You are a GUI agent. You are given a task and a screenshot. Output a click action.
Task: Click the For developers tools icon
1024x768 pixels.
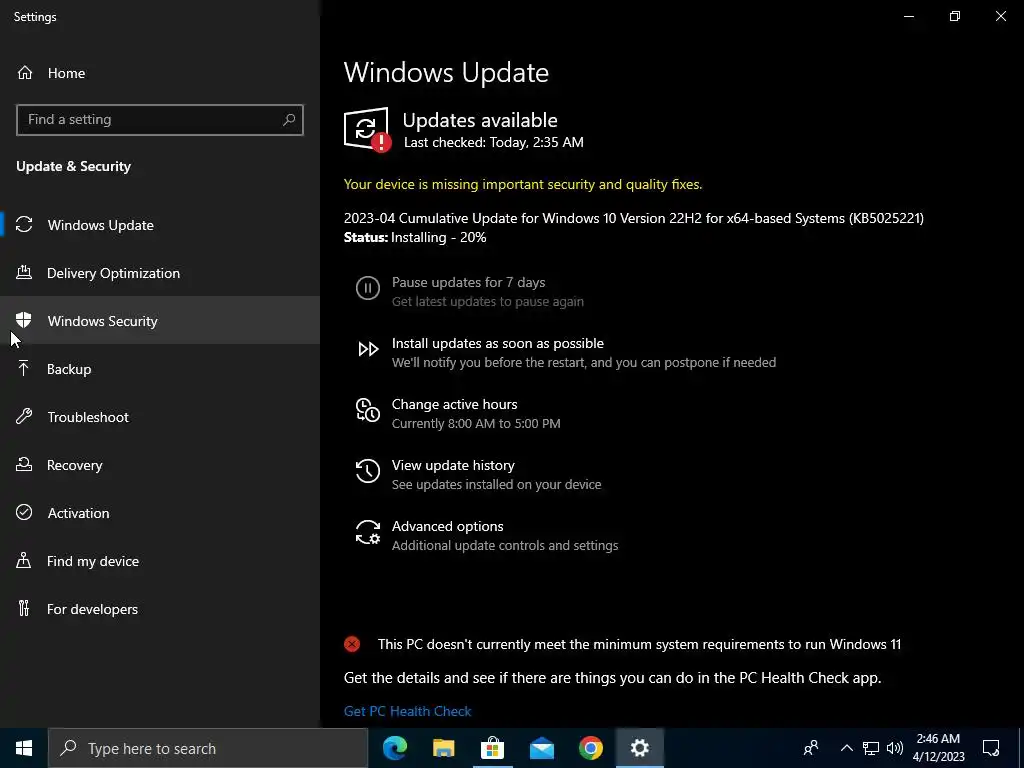point(24,609)
